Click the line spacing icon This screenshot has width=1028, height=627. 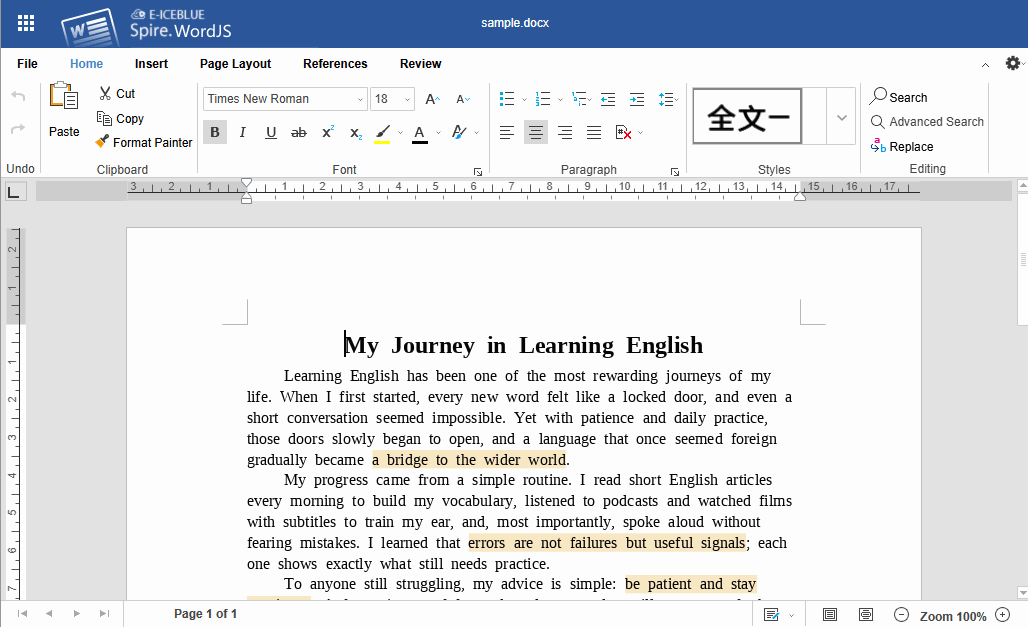click(x=666, y=99)
